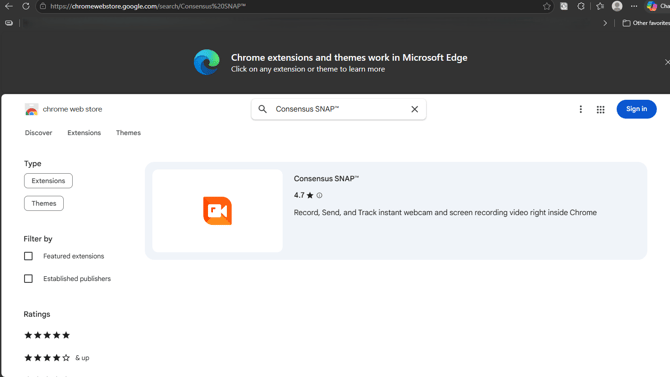The width and height of the screenshot is (670, 377).
Task: Click the Sign in button
Action: 636,109
